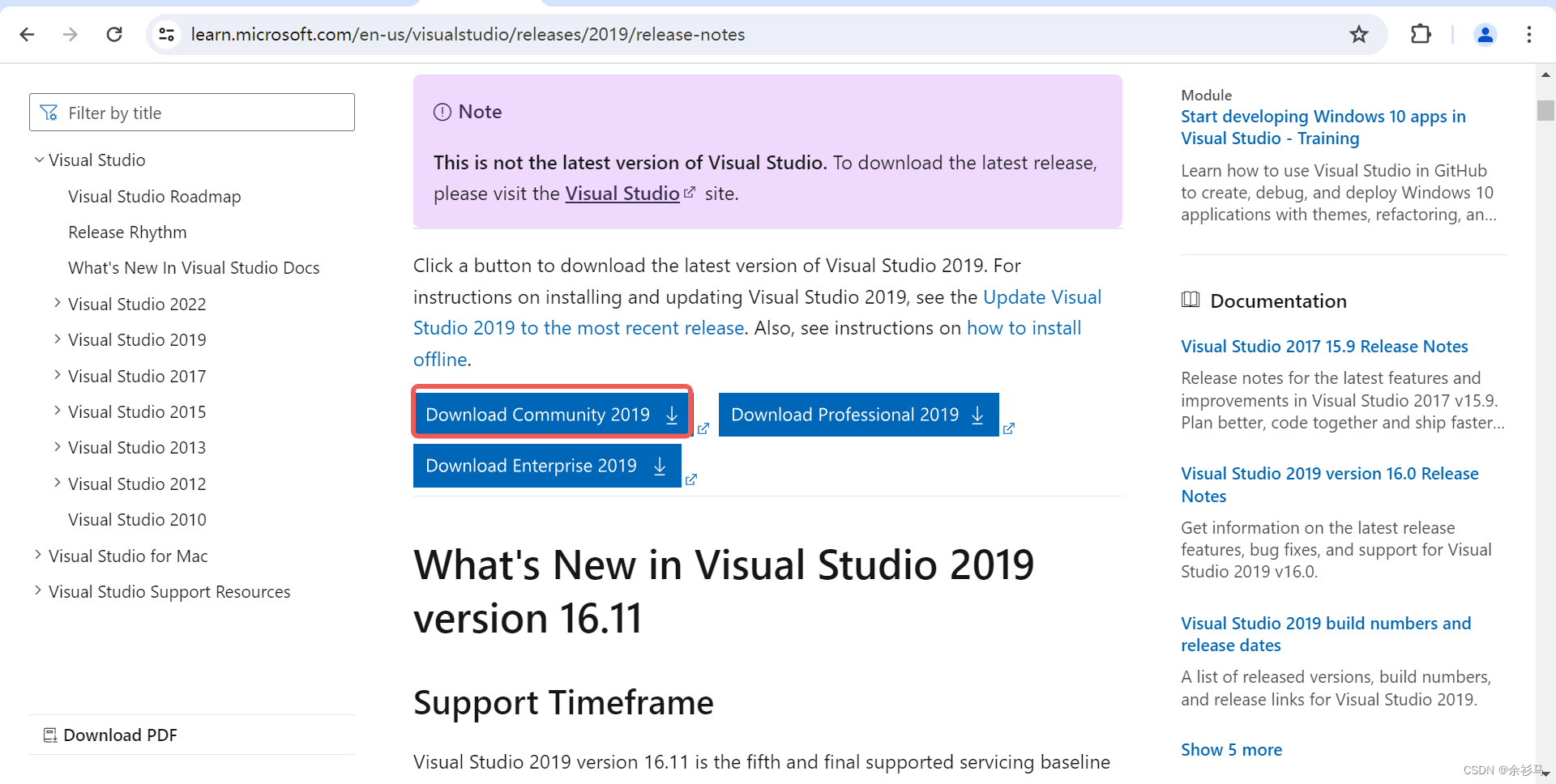The width and height of the screenshot is (1556, 784).
Task: Expand Visual Studio for Mac chevron
Action: click(x=38, y=555)
